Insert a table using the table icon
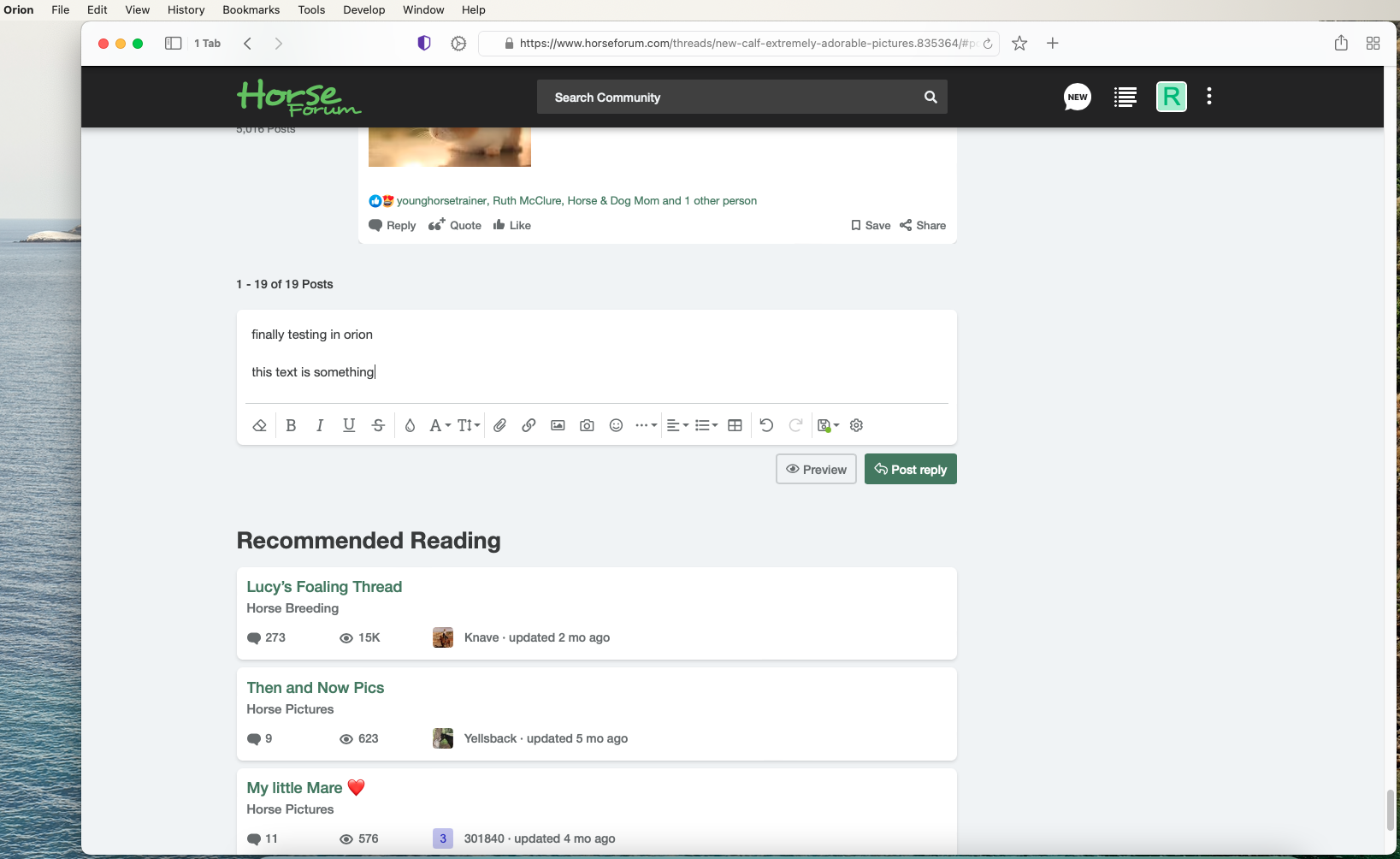This screenshot has height=859, width=1400. click(x=735, y=425)
